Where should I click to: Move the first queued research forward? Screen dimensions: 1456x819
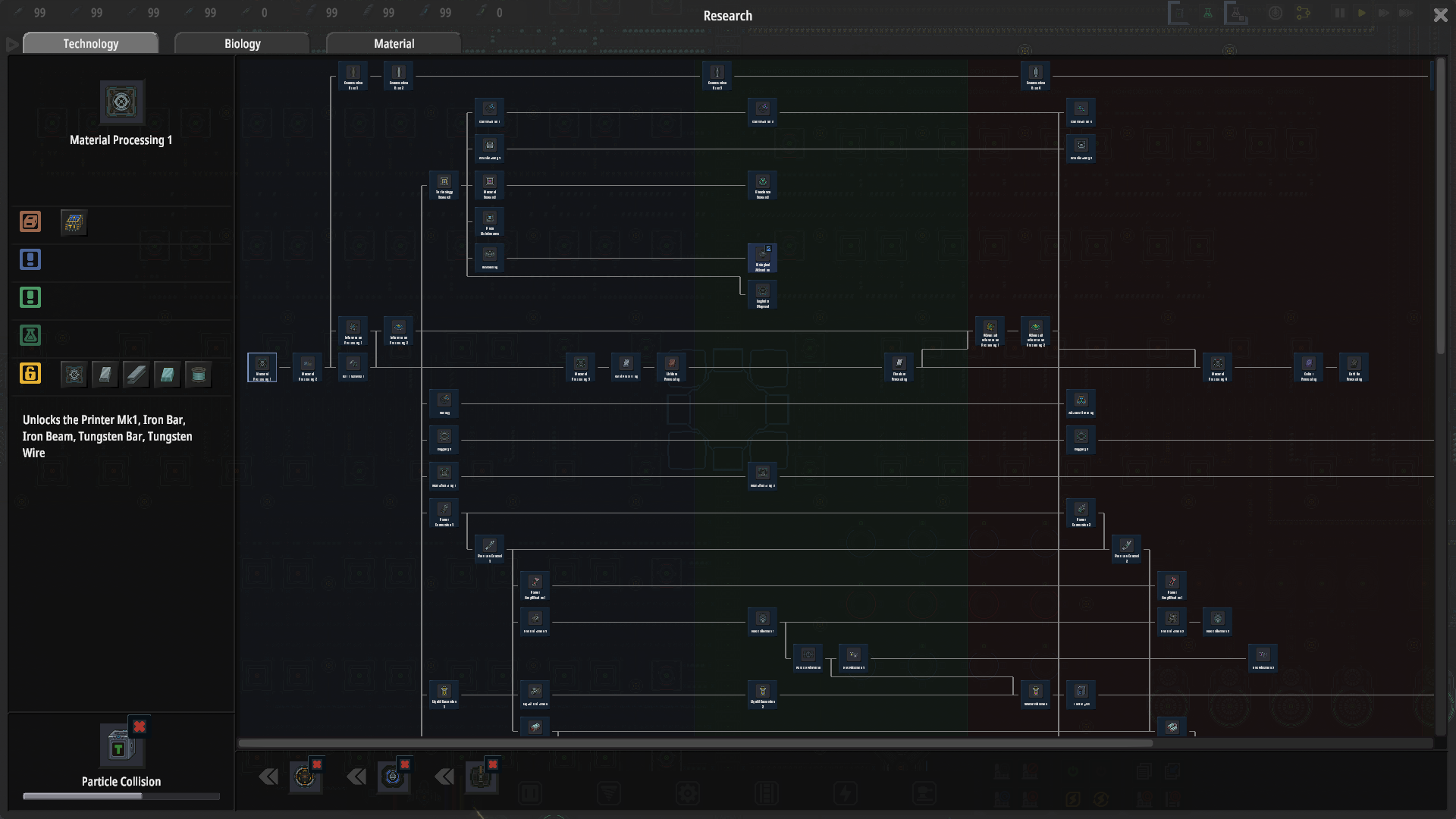(x=268, y=777)
